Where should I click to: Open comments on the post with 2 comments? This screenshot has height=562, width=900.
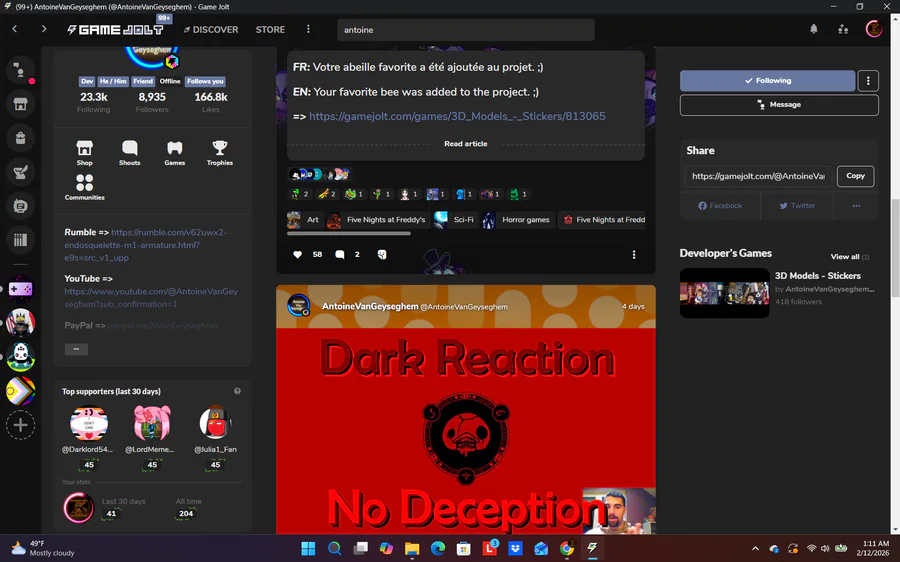pyautogui.click(x=340, y=254)
